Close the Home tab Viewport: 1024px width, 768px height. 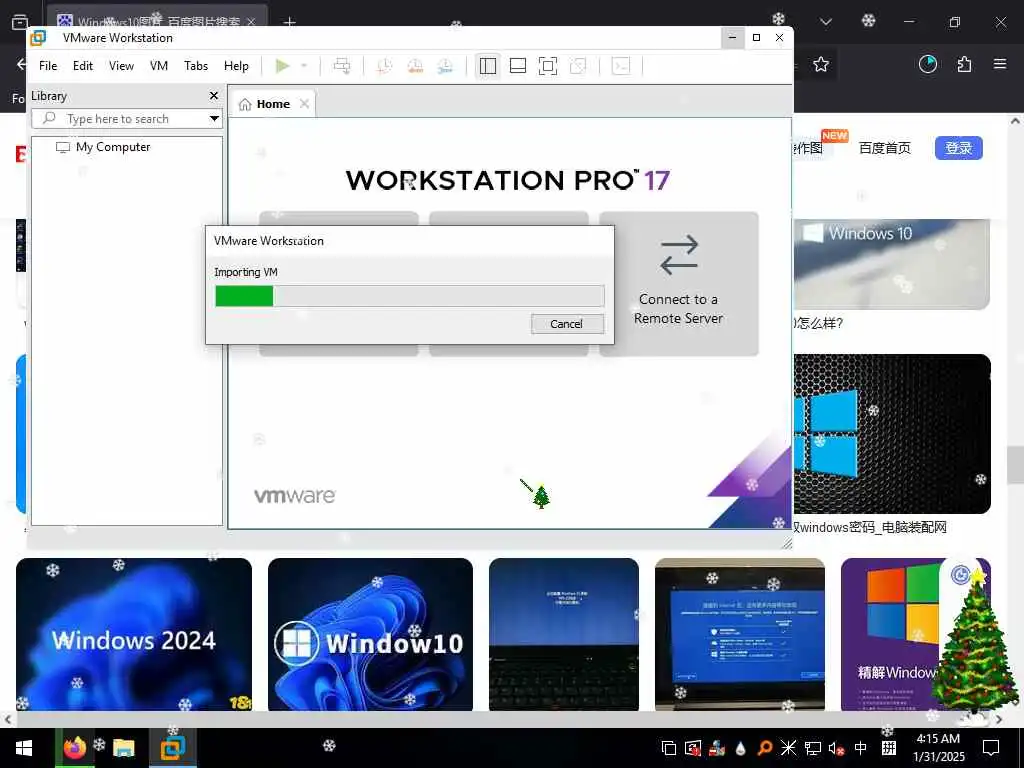click(304, 104)
